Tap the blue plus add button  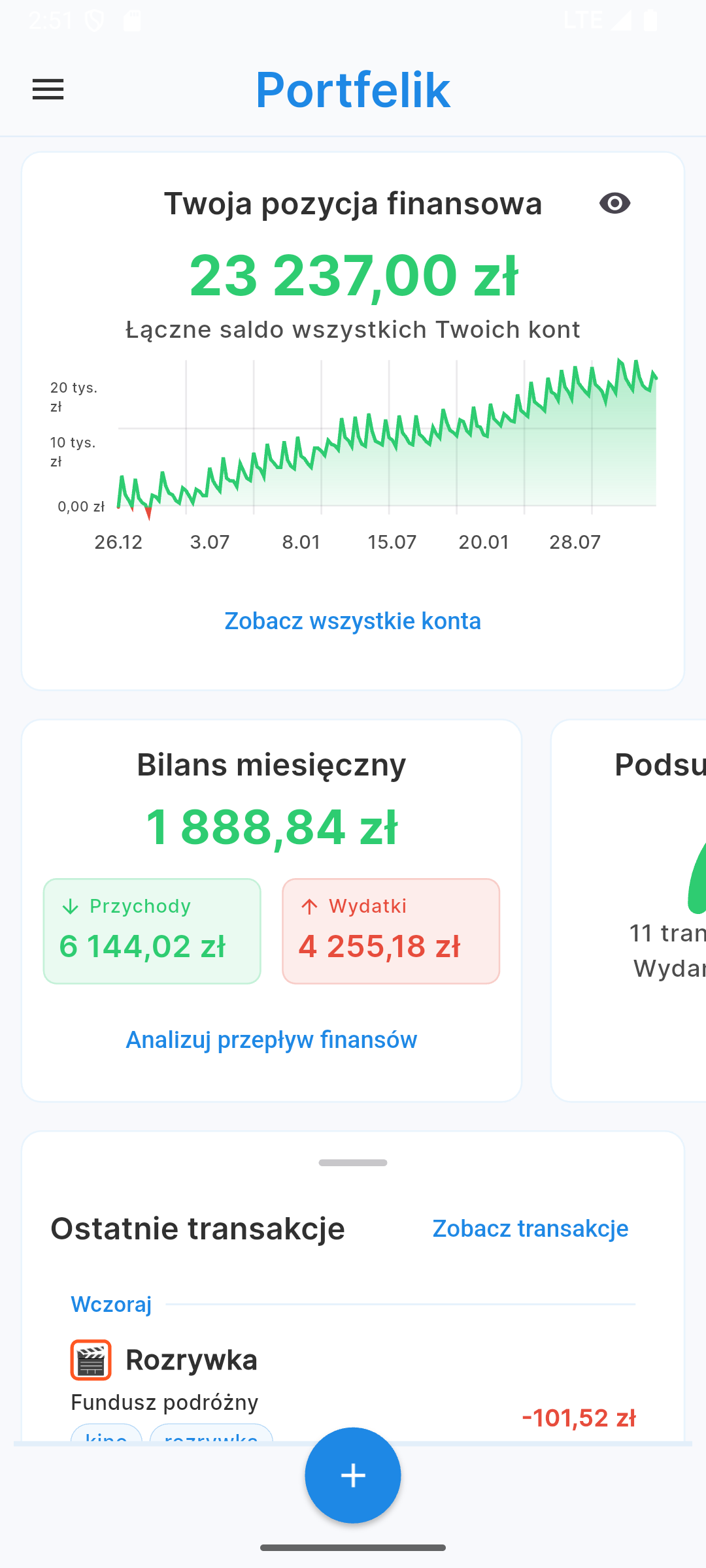click(353, 1475)
